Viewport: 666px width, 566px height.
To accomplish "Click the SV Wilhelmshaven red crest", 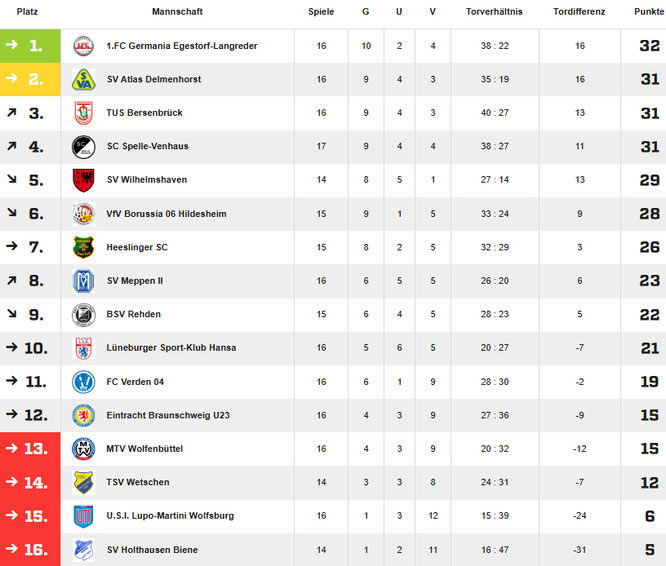I will pos(83,180).
